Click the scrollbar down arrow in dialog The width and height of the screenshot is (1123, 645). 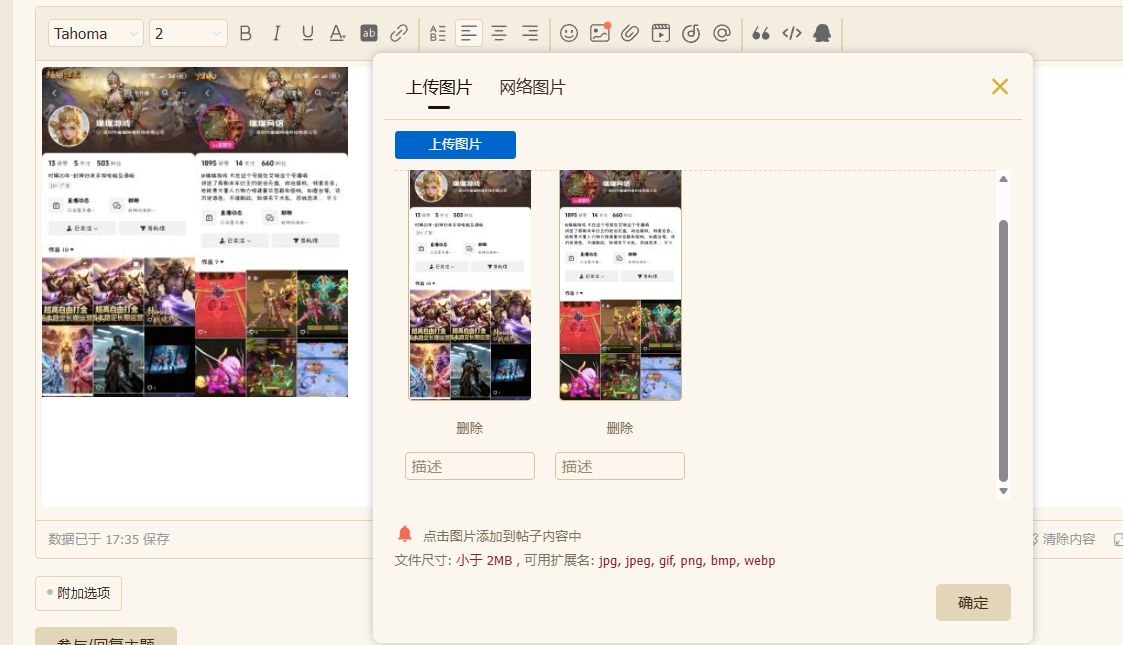[x=1003, y=491]
